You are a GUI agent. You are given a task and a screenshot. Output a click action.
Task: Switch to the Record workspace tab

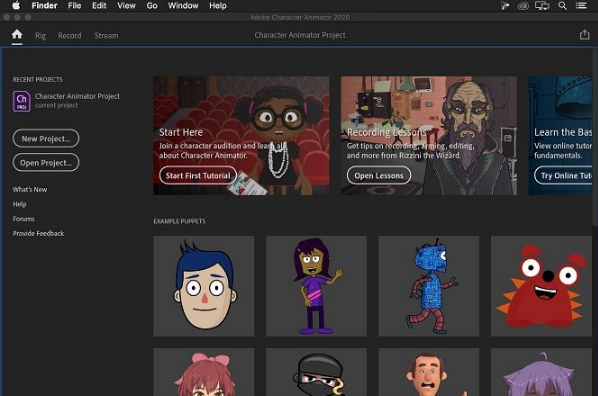[x=69, y=35]
